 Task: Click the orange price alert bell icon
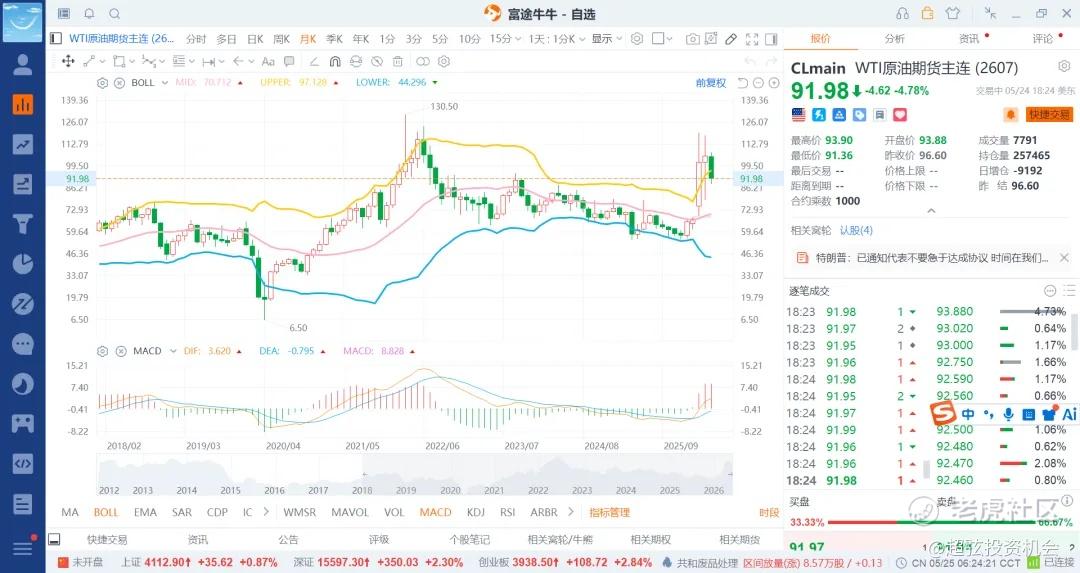pyautogui.click(x=1010, y=114)
